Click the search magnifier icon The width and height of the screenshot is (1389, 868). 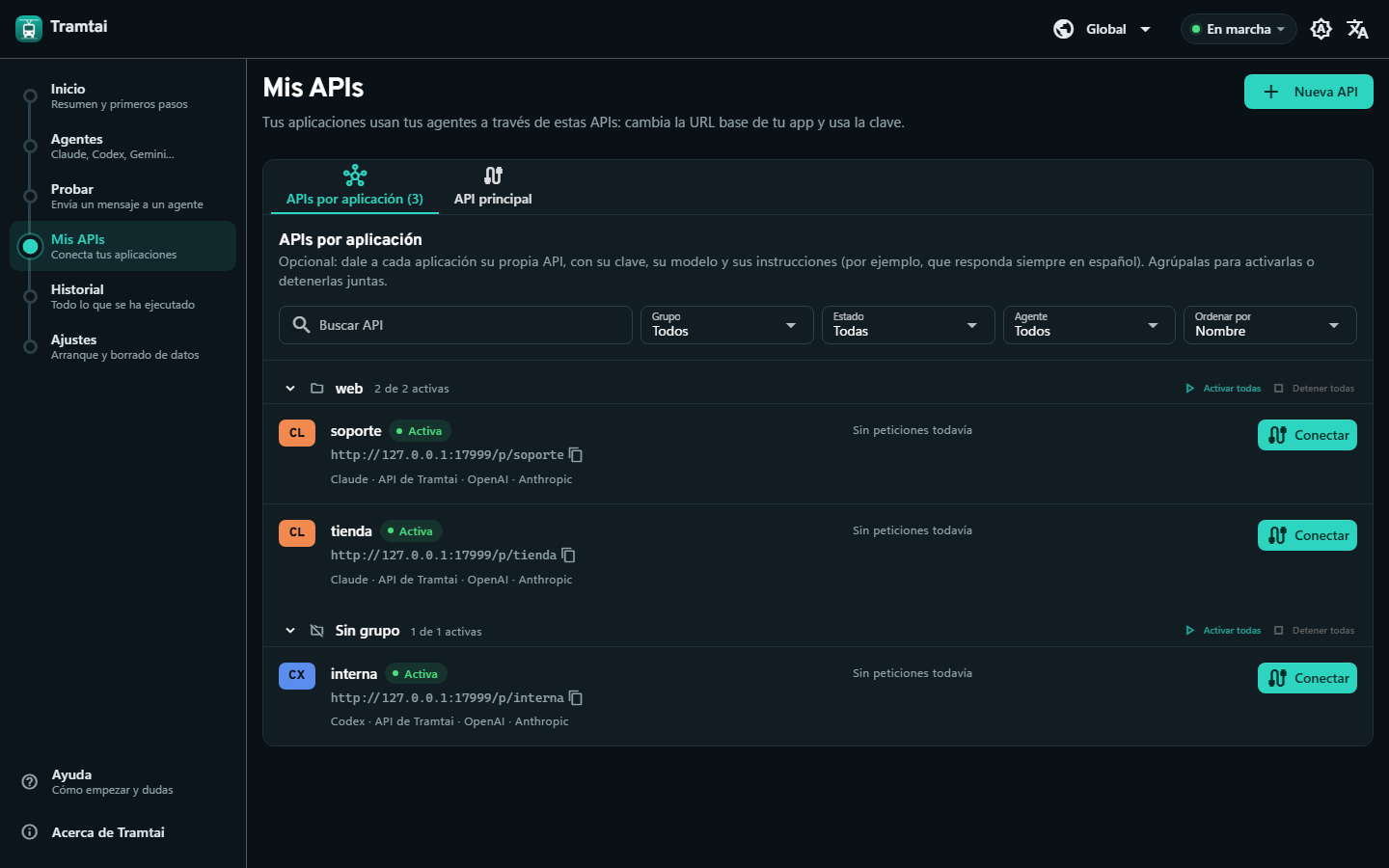coord(301,325)
